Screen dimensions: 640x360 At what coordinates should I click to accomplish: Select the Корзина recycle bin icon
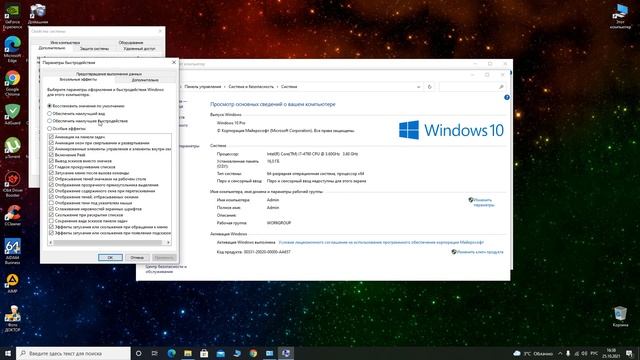[620, 317]
